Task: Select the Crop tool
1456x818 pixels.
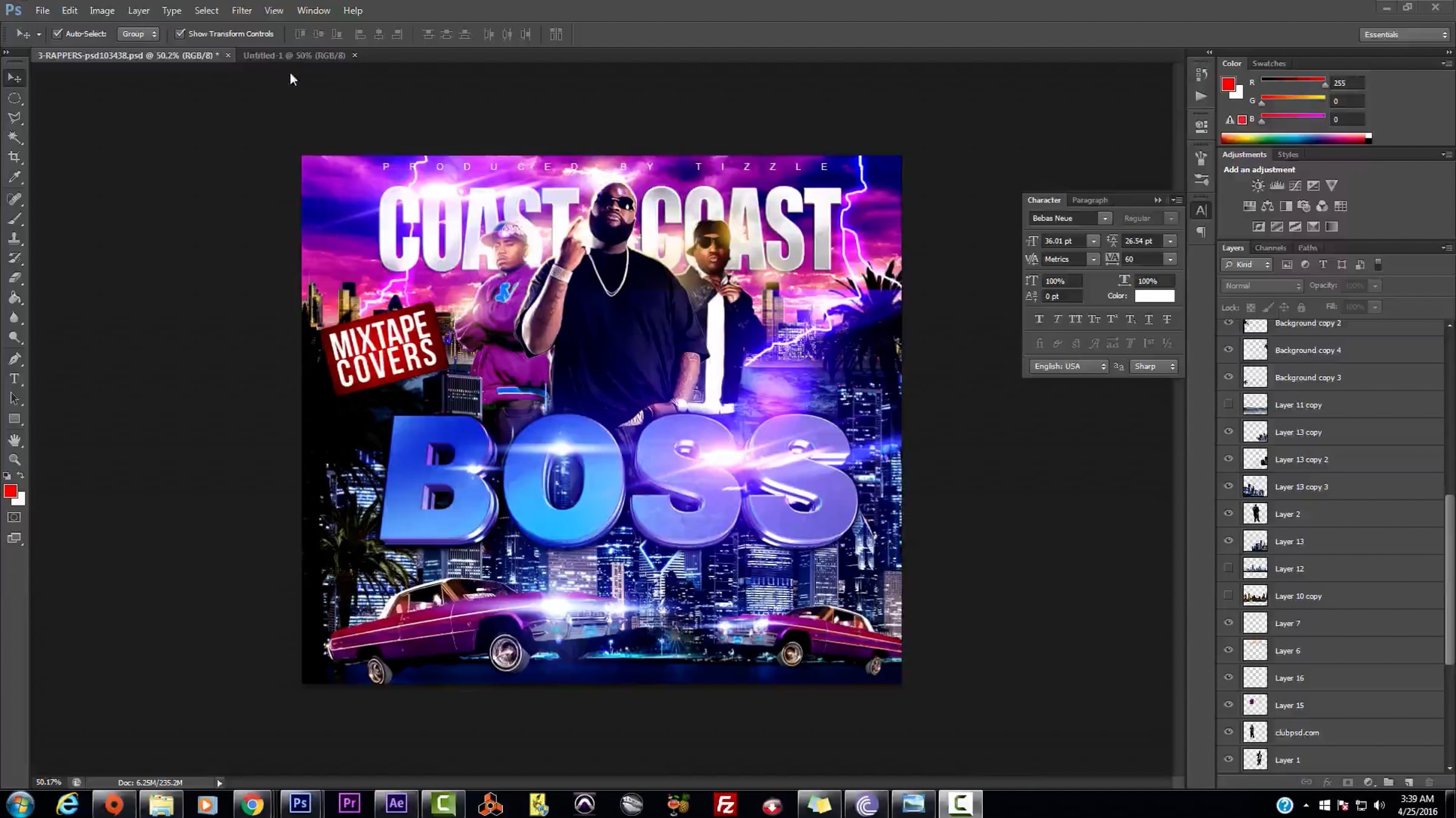Action: pyautogui.click(x=15, y=157)
